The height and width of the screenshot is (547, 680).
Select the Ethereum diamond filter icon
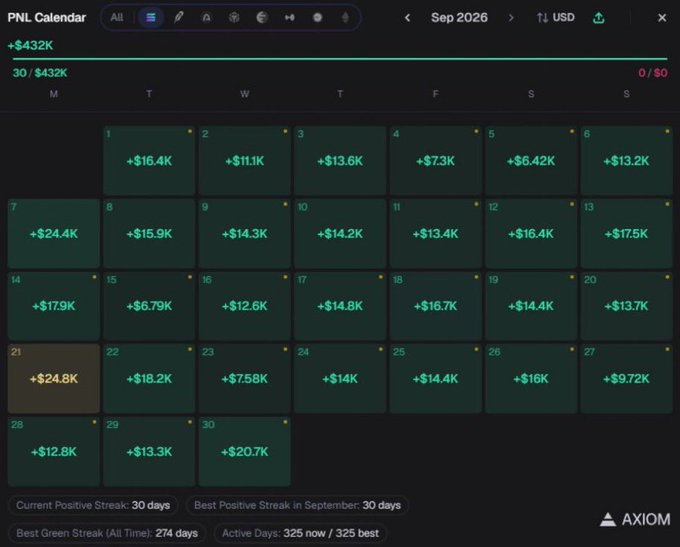(345, 17)
